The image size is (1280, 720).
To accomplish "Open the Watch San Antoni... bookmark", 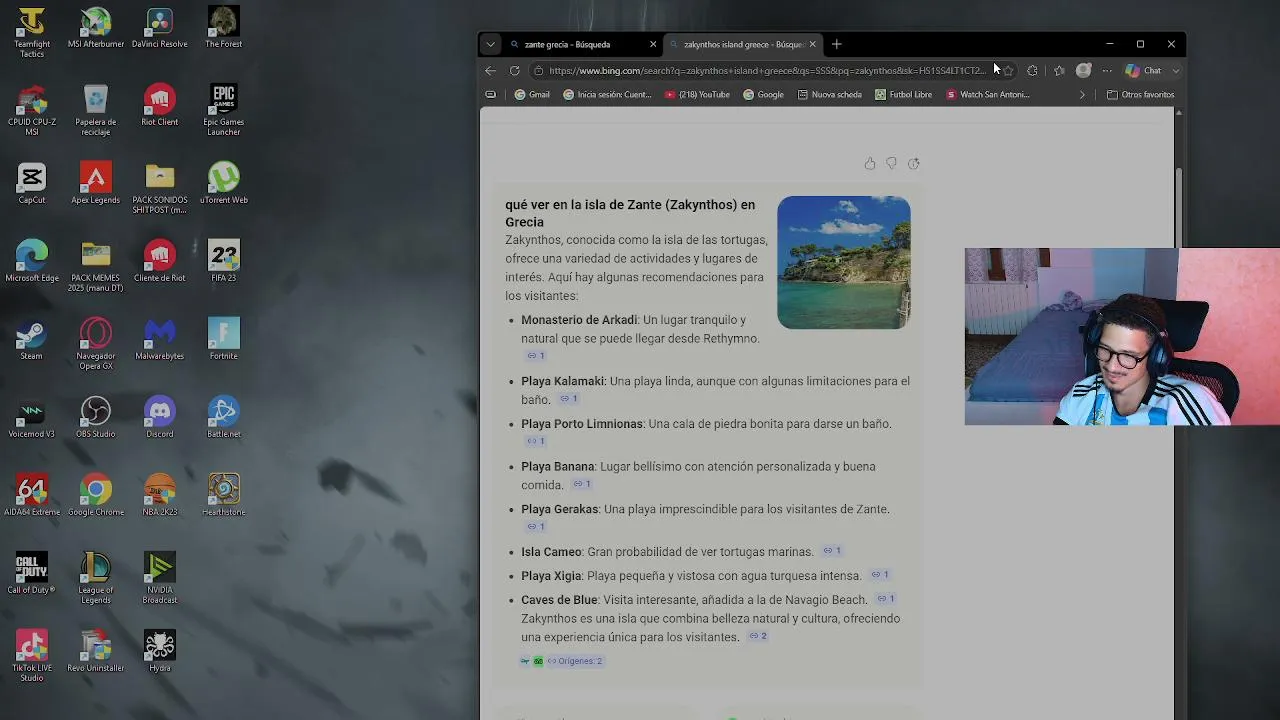I will coord(988,95).
